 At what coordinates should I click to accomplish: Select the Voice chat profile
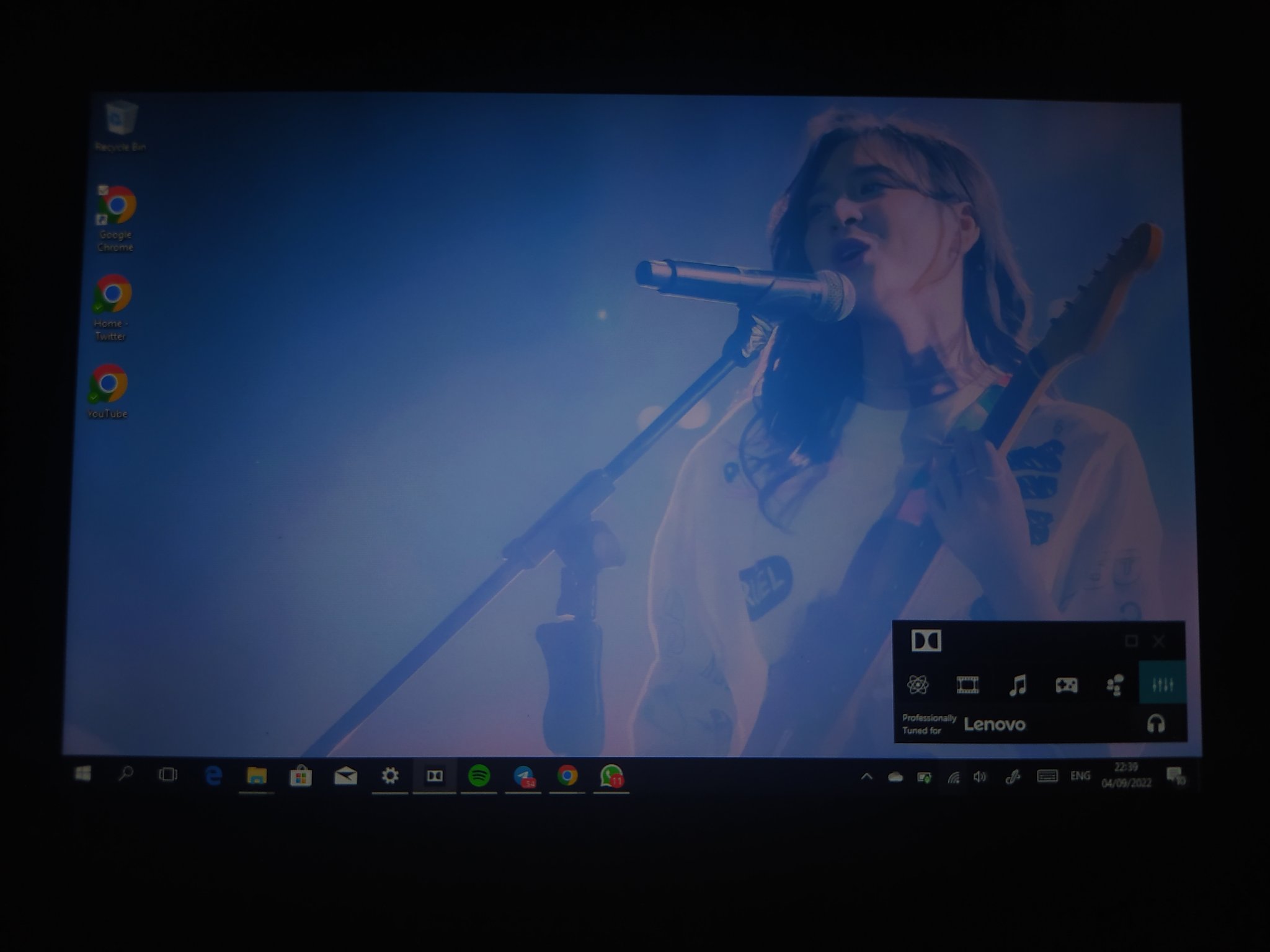coord(1114,685)
